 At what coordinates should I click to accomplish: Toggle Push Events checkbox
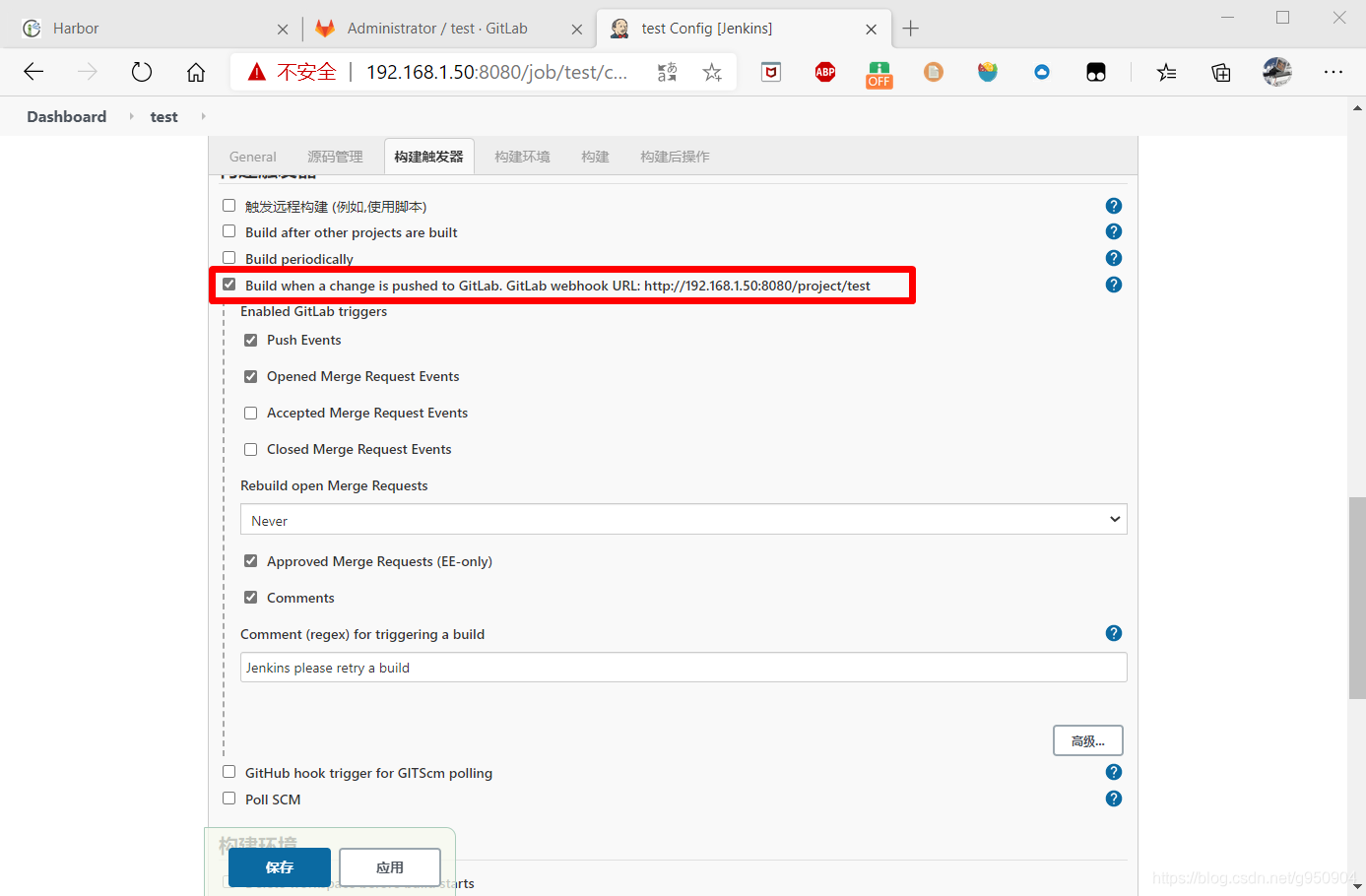pos(251,340)
